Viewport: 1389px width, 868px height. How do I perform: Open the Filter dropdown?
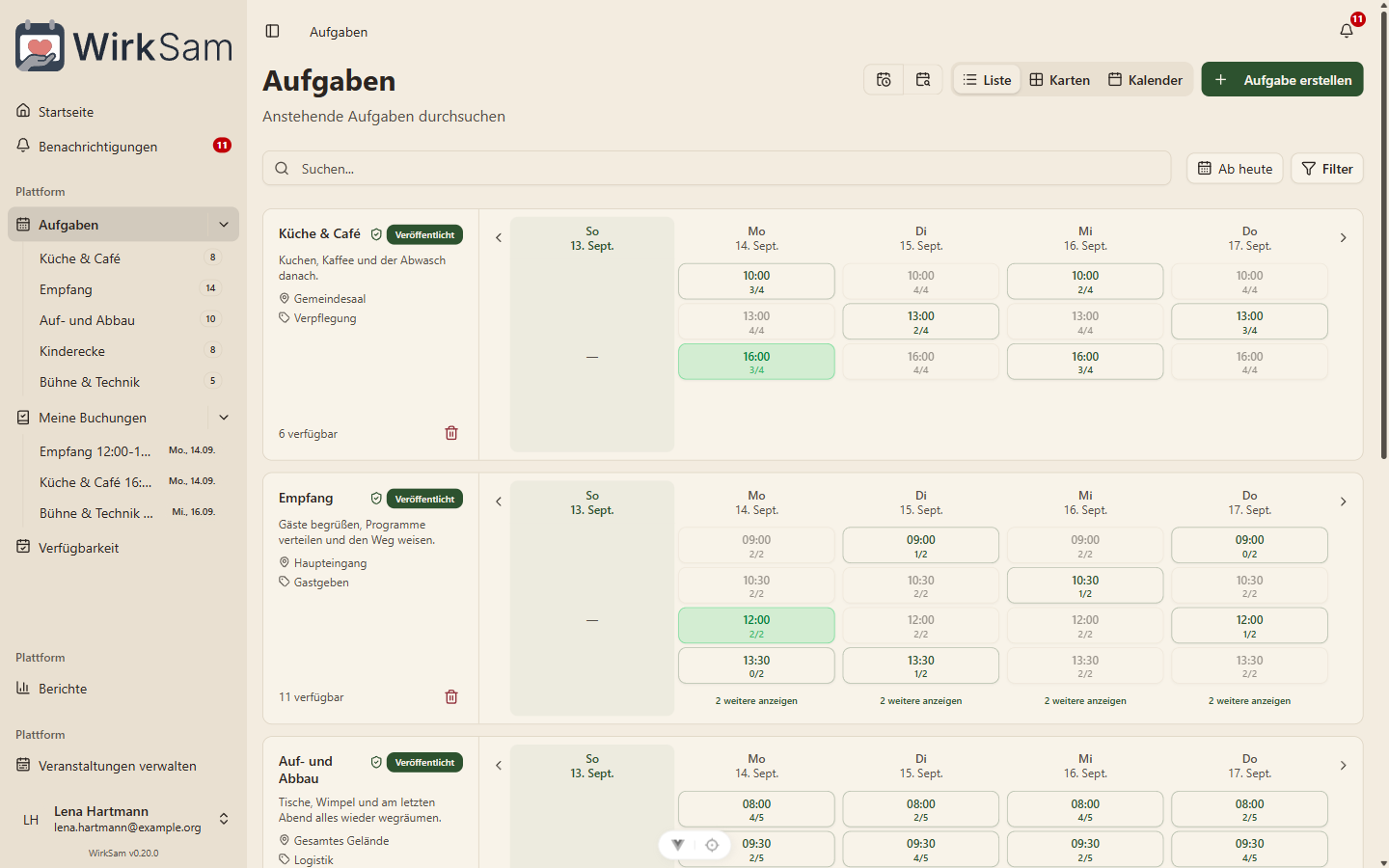[1327, 169]
